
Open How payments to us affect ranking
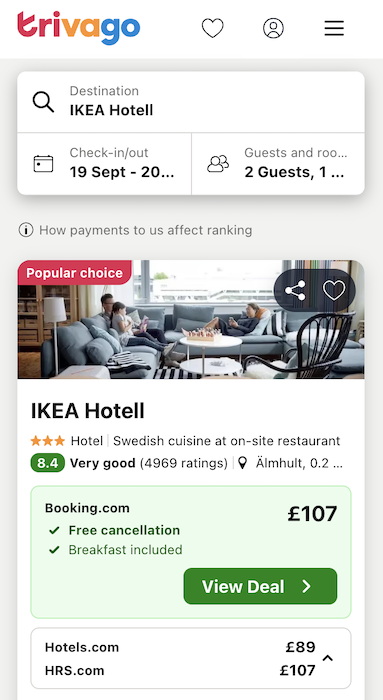click(x=146, y=230)
